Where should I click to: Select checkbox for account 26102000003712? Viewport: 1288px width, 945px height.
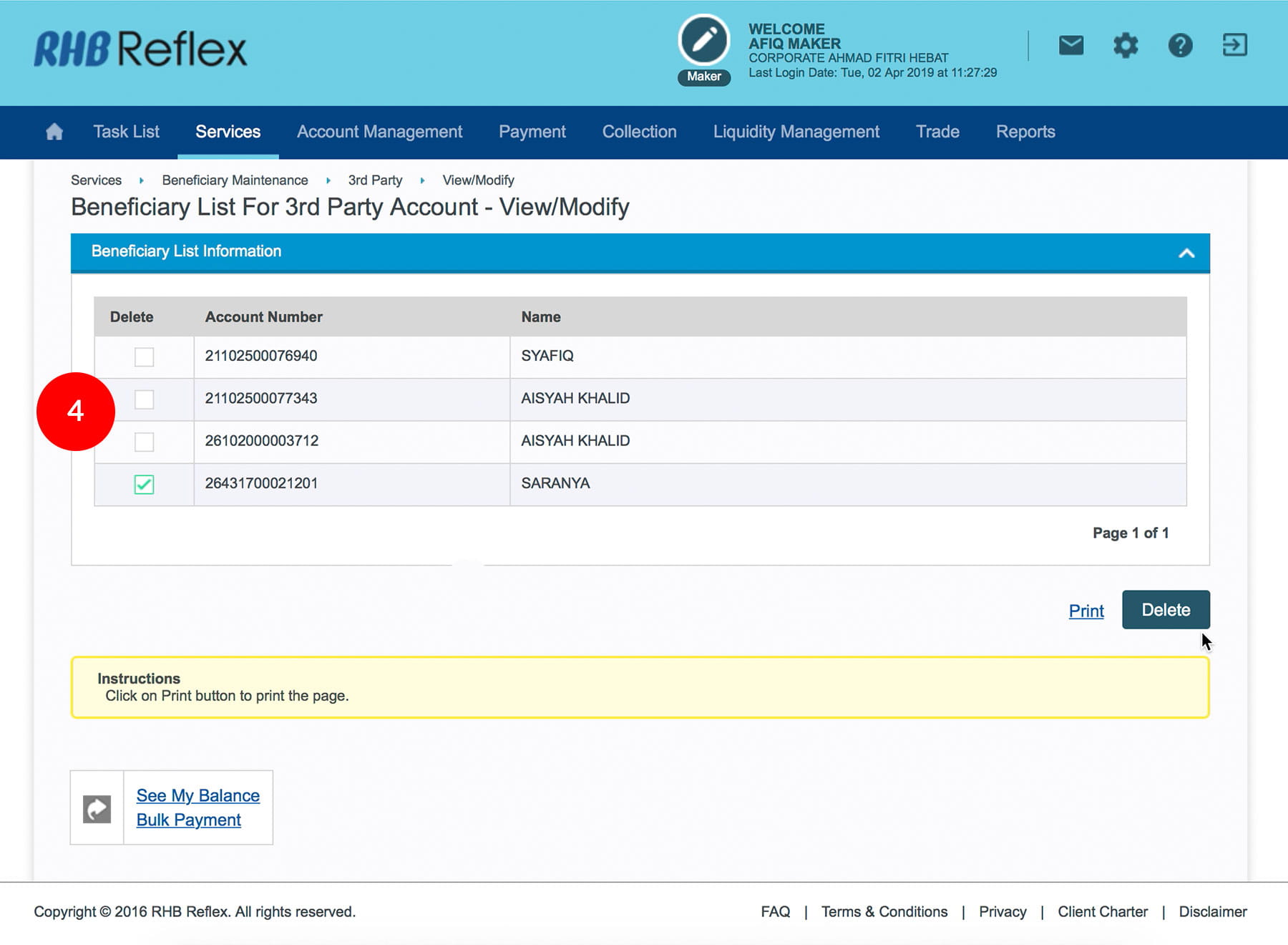click(x=144, y=442)
